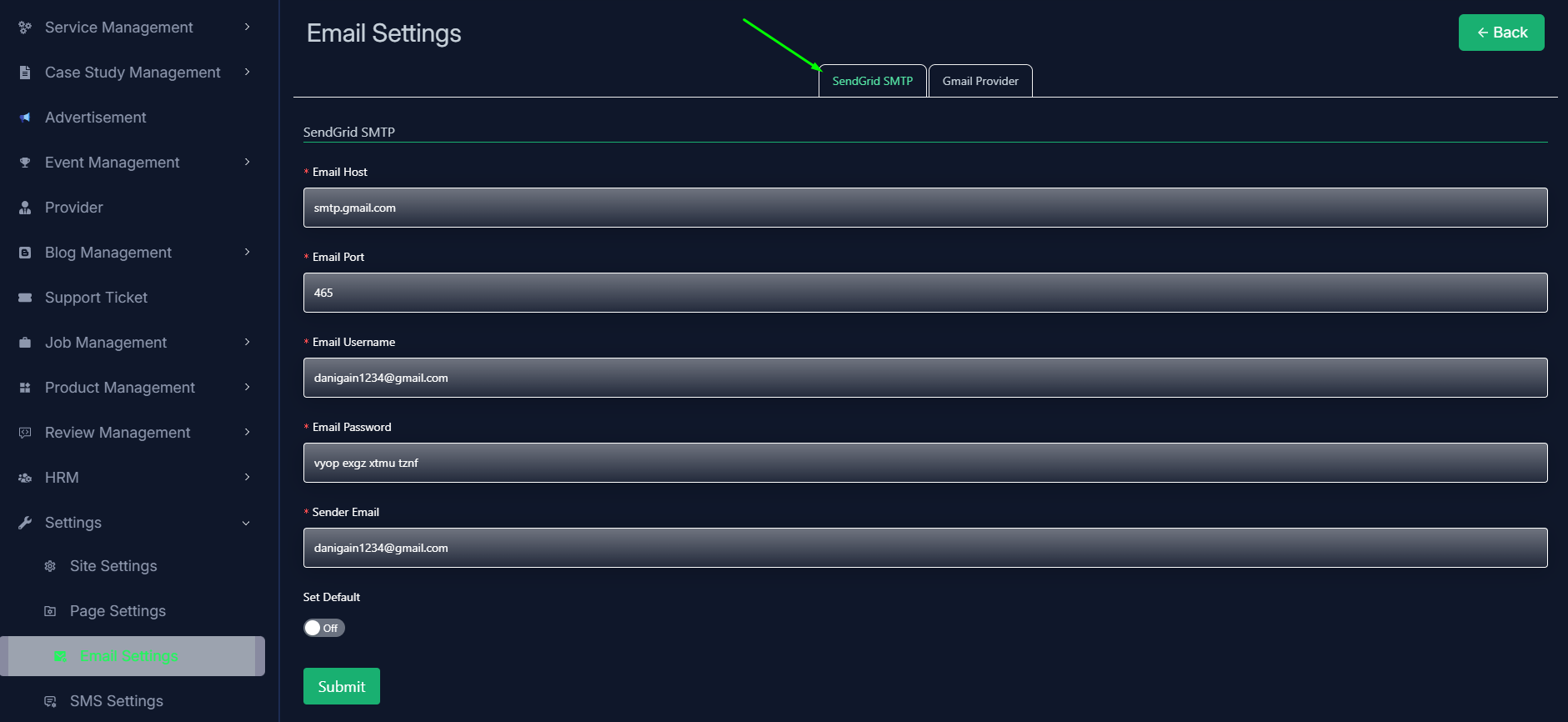Click the HRM people icon
Viewport: 1568px width, 722px height.
25,478
